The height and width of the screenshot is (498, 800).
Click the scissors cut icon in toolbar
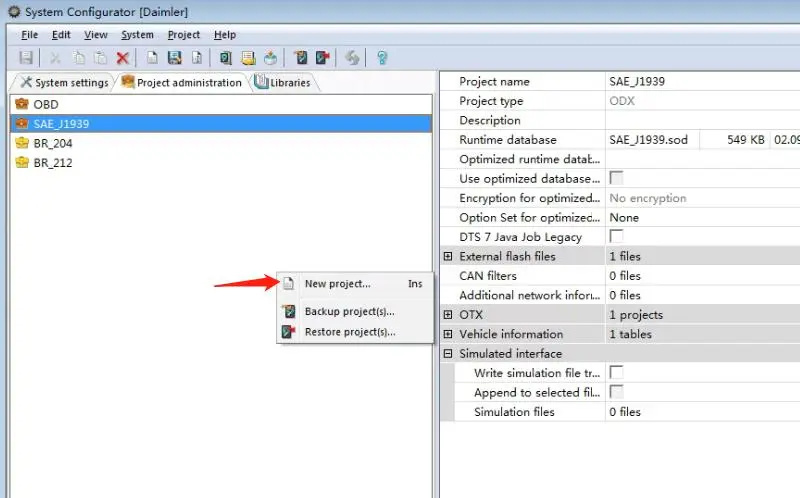pos(56,58)
